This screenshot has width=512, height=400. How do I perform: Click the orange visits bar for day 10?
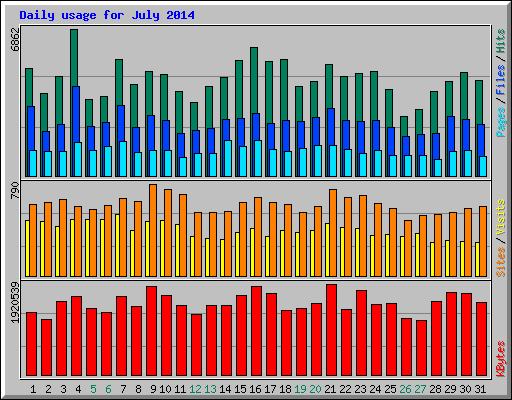pyautogui.click(x=168, y=233)
